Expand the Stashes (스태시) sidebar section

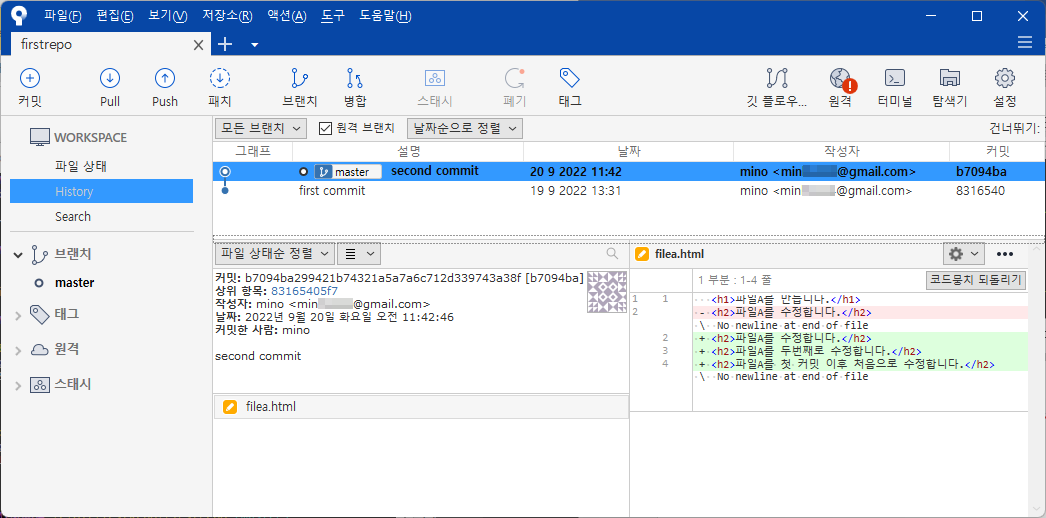tap(18, 385)
